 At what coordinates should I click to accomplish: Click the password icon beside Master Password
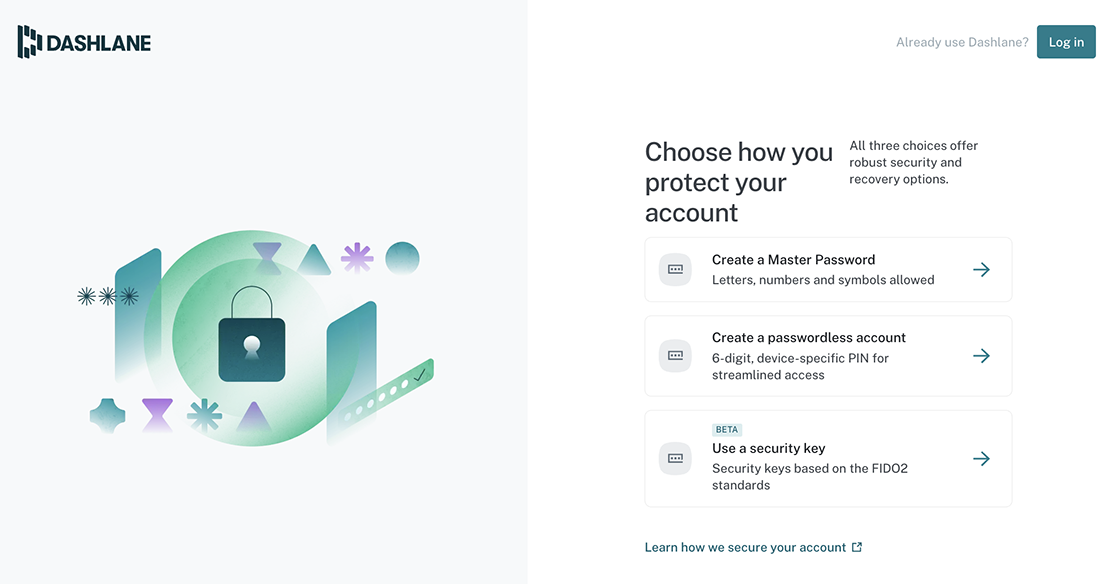[675, 270]
